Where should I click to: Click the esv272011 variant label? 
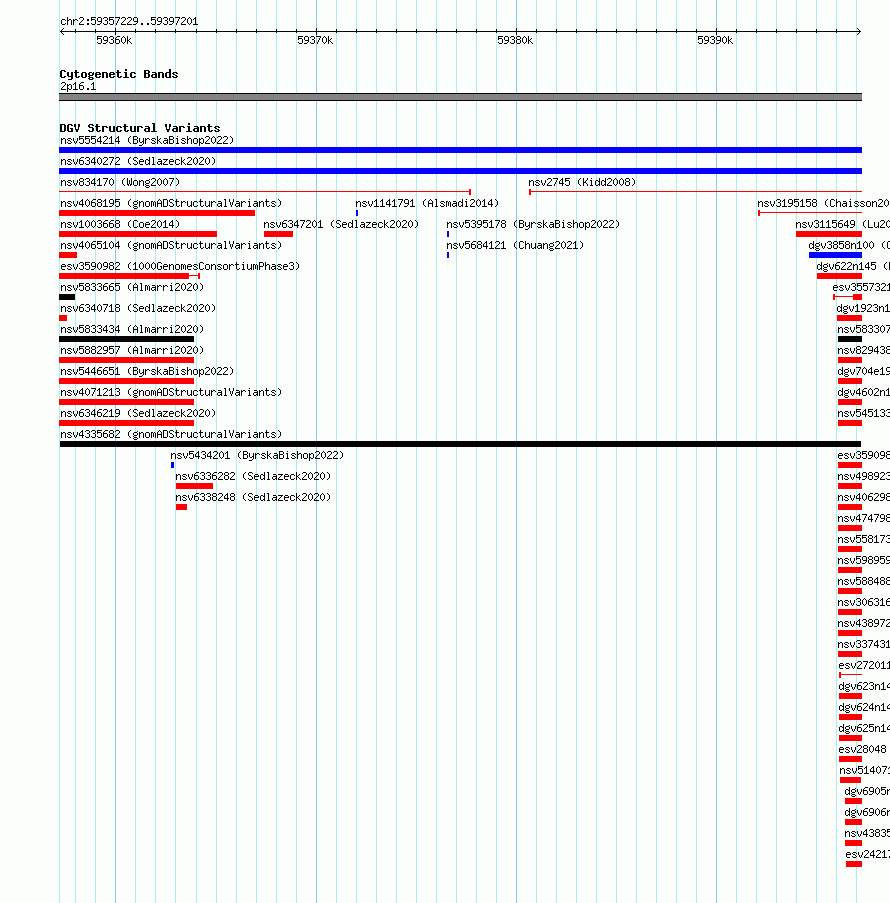864,666
